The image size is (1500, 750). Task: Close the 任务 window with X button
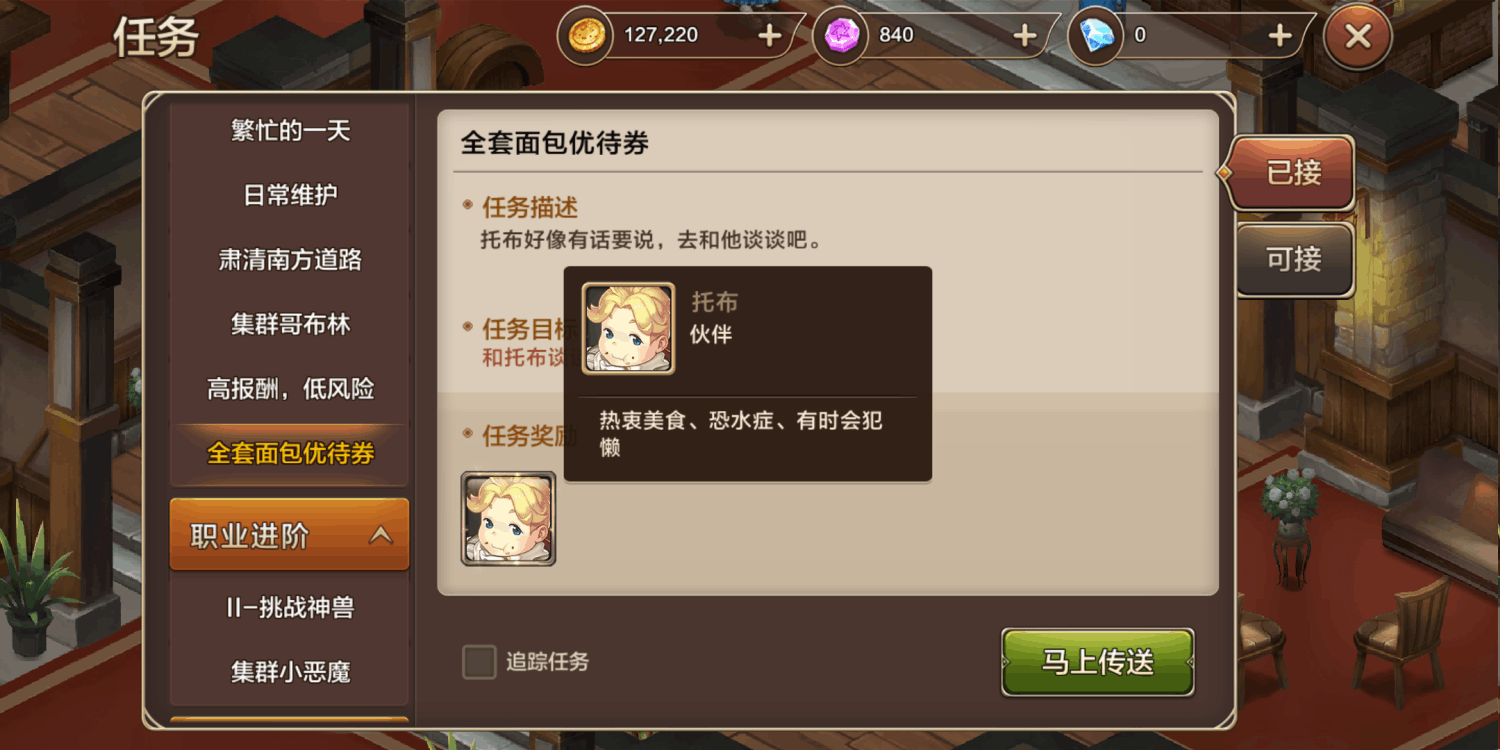click(x=1357, y=37)
